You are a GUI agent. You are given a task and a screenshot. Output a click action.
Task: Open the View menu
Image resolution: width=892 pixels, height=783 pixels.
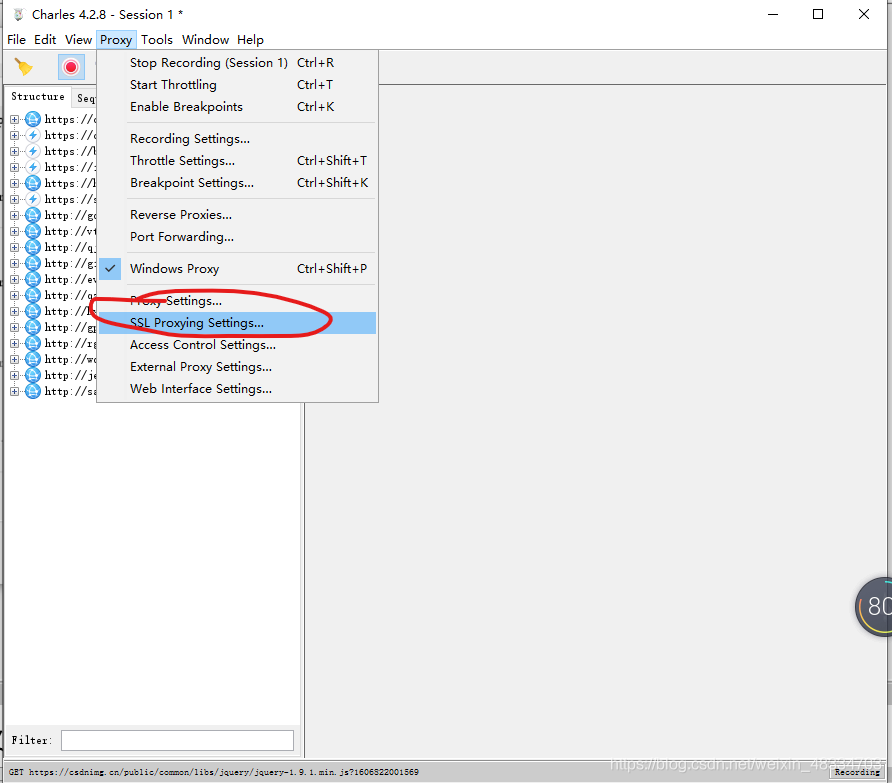click(78, 40)
